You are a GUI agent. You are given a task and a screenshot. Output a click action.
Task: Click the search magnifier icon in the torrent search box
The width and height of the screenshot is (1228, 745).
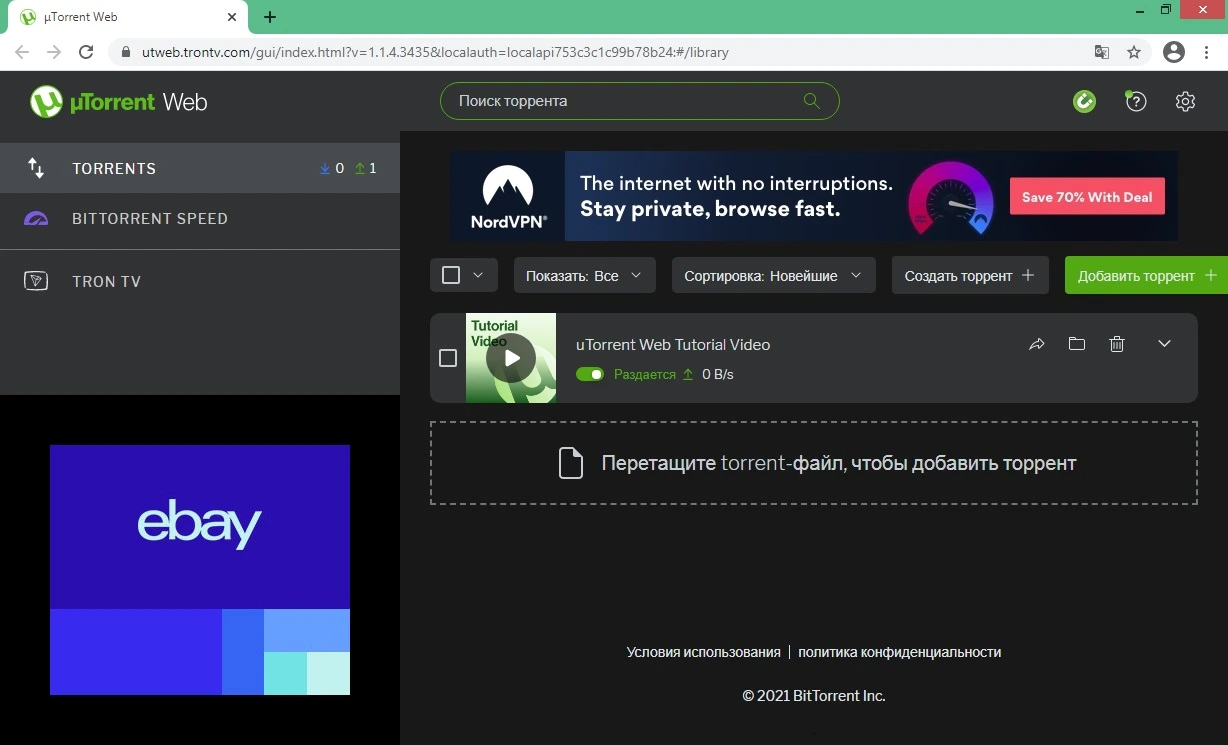coord(811,101)
